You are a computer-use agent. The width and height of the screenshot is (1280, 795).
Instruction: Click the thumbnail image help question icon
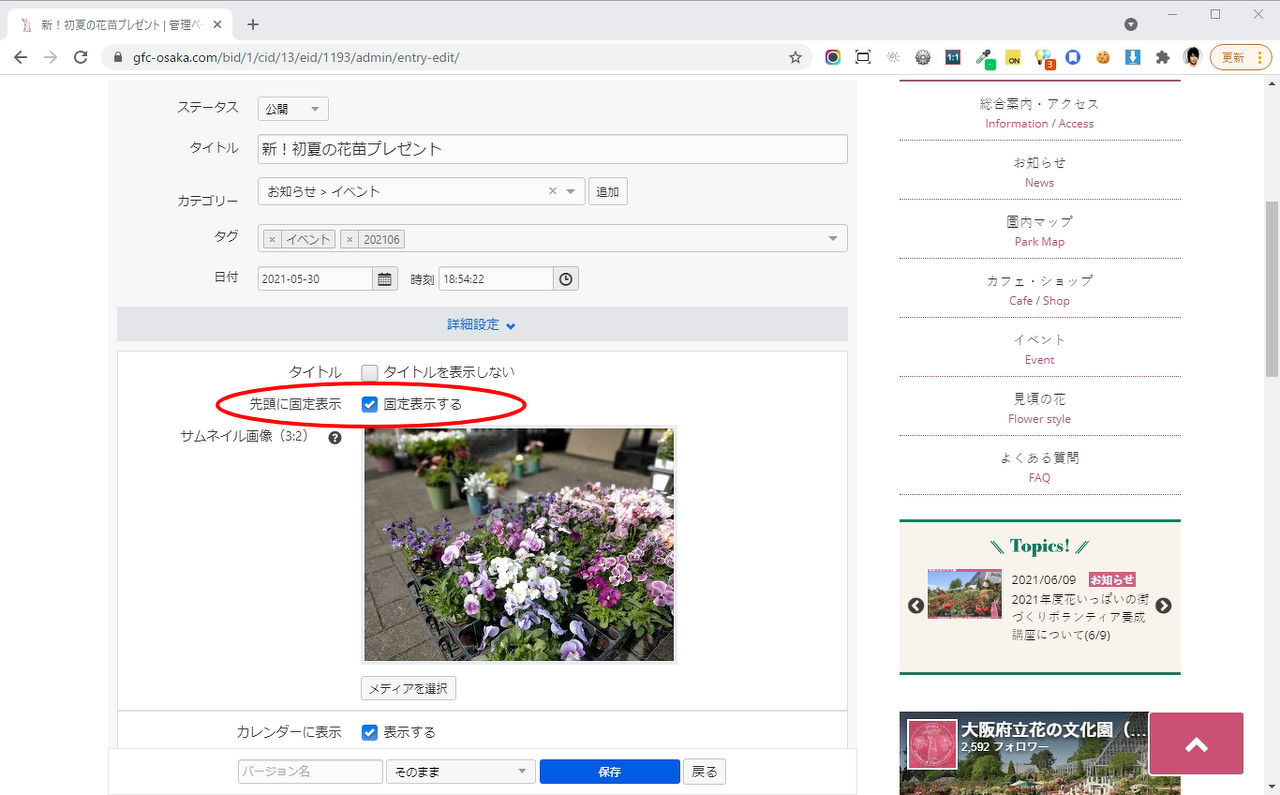[335, 437]
